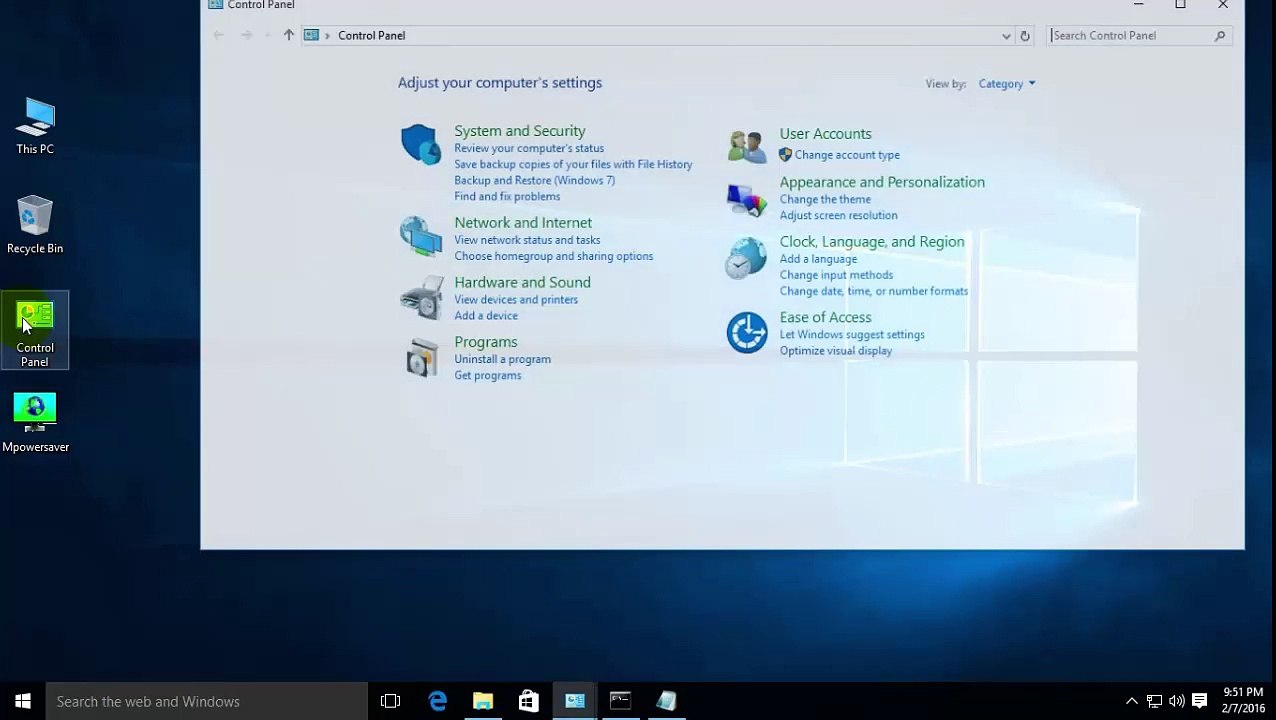Open the recent locations dropdown arrow
This screenshot has height=720, width=1276.
267,36
